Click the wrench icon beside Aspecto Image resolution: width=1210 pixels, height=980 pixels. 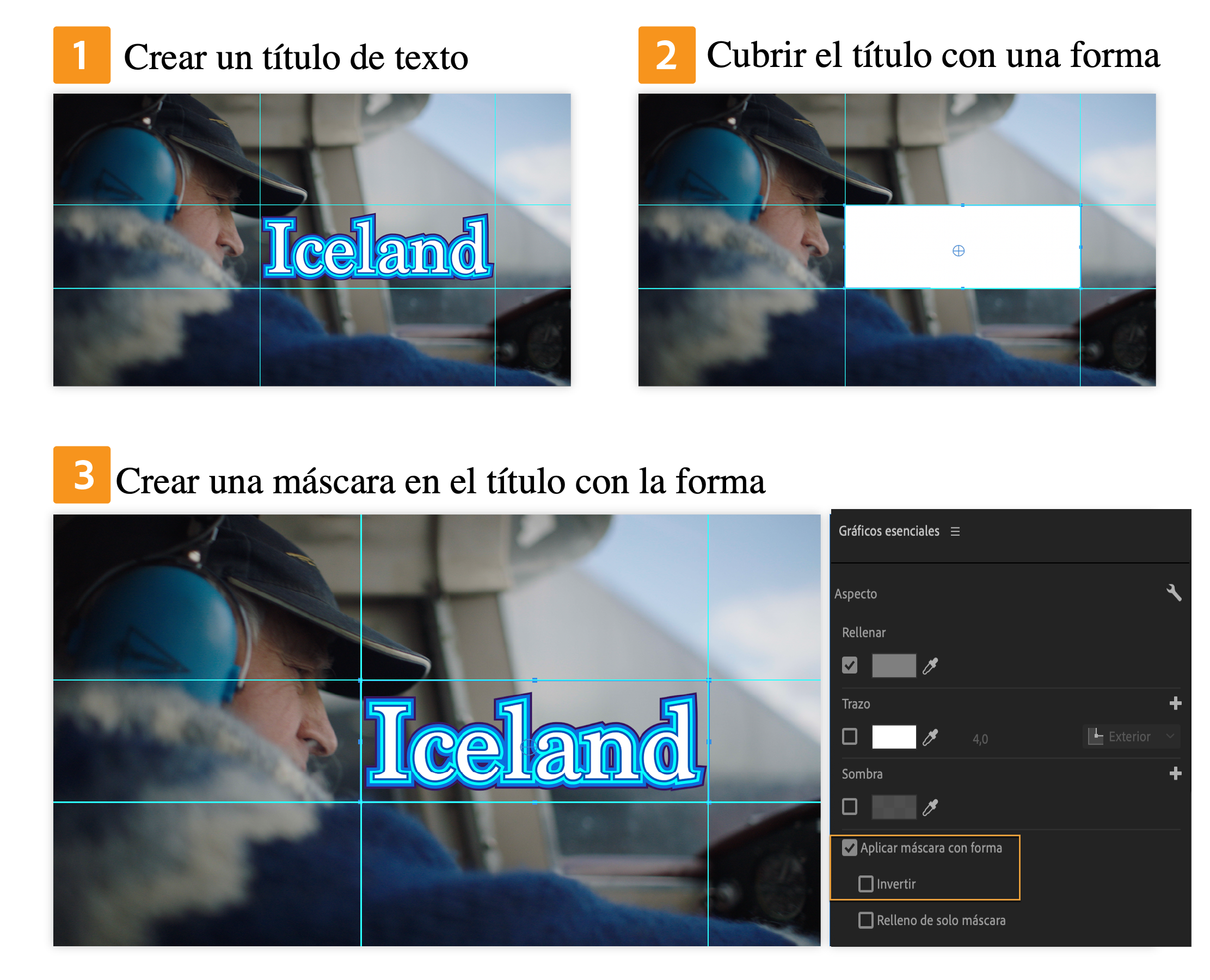tap(1174, 593)
